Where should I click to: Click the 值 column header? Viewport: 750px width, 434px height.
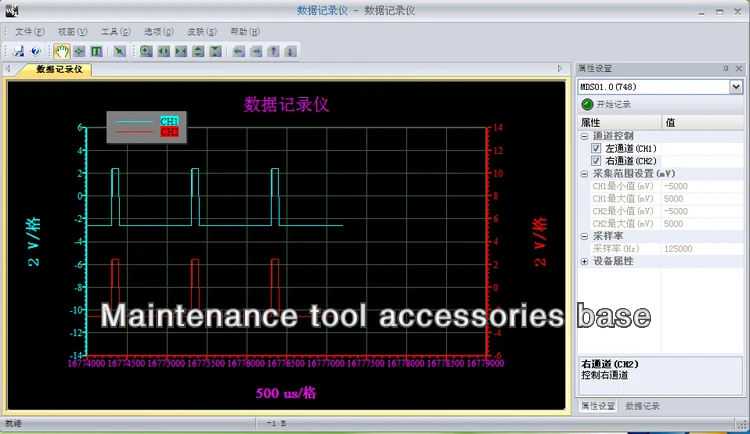point(702,122)
